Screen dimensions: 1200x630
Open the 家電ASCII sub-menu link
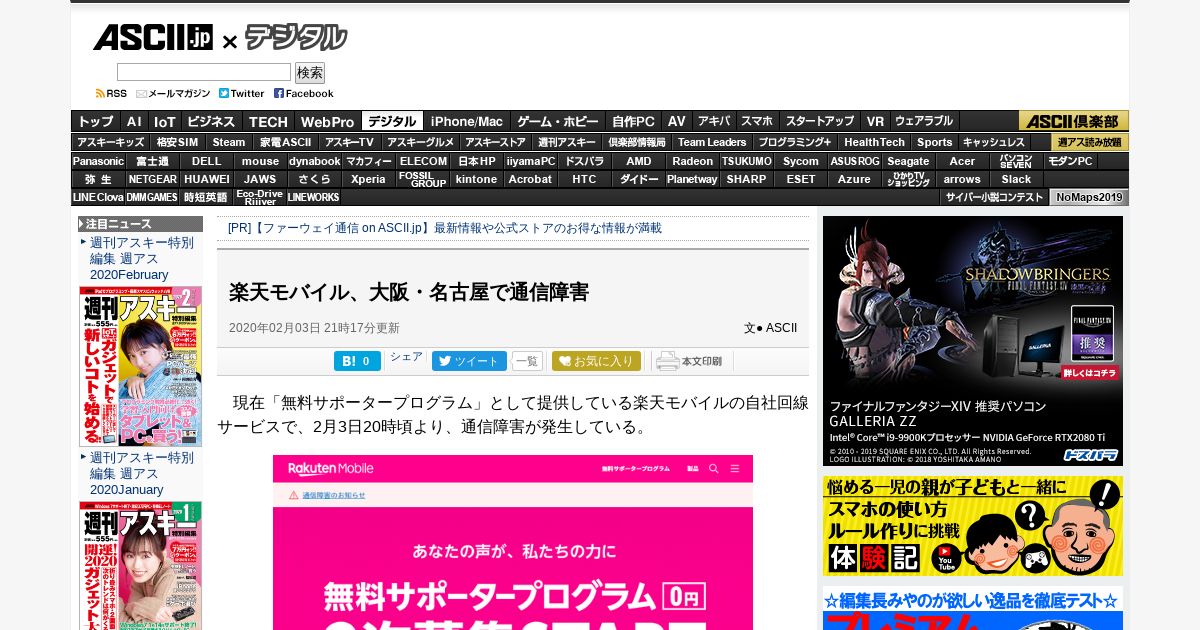click(x=285, y=142)
